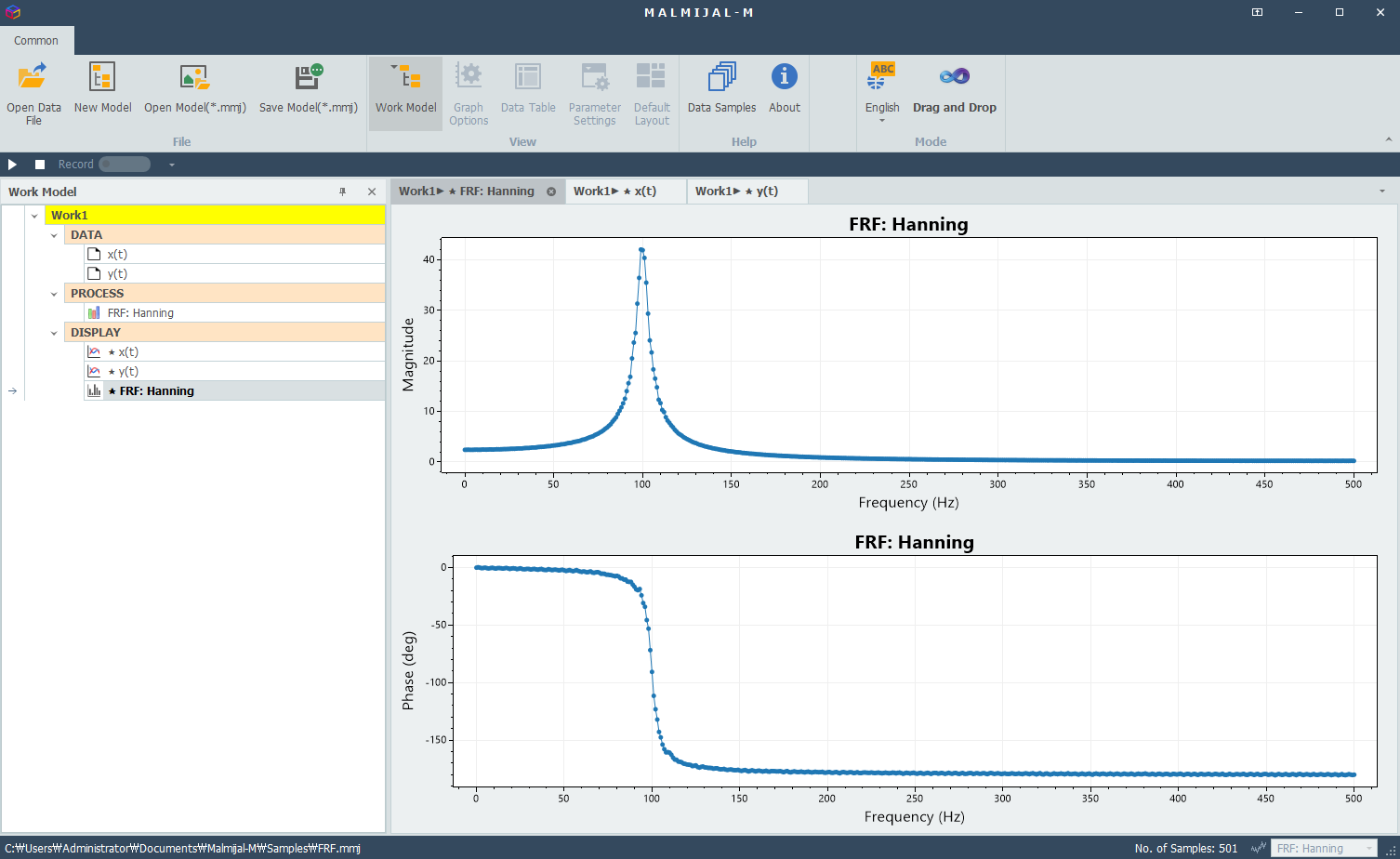The height and width of the screenshot is (859, 1400).
Task: Close the Work Model panel
Action: [372, 192]
